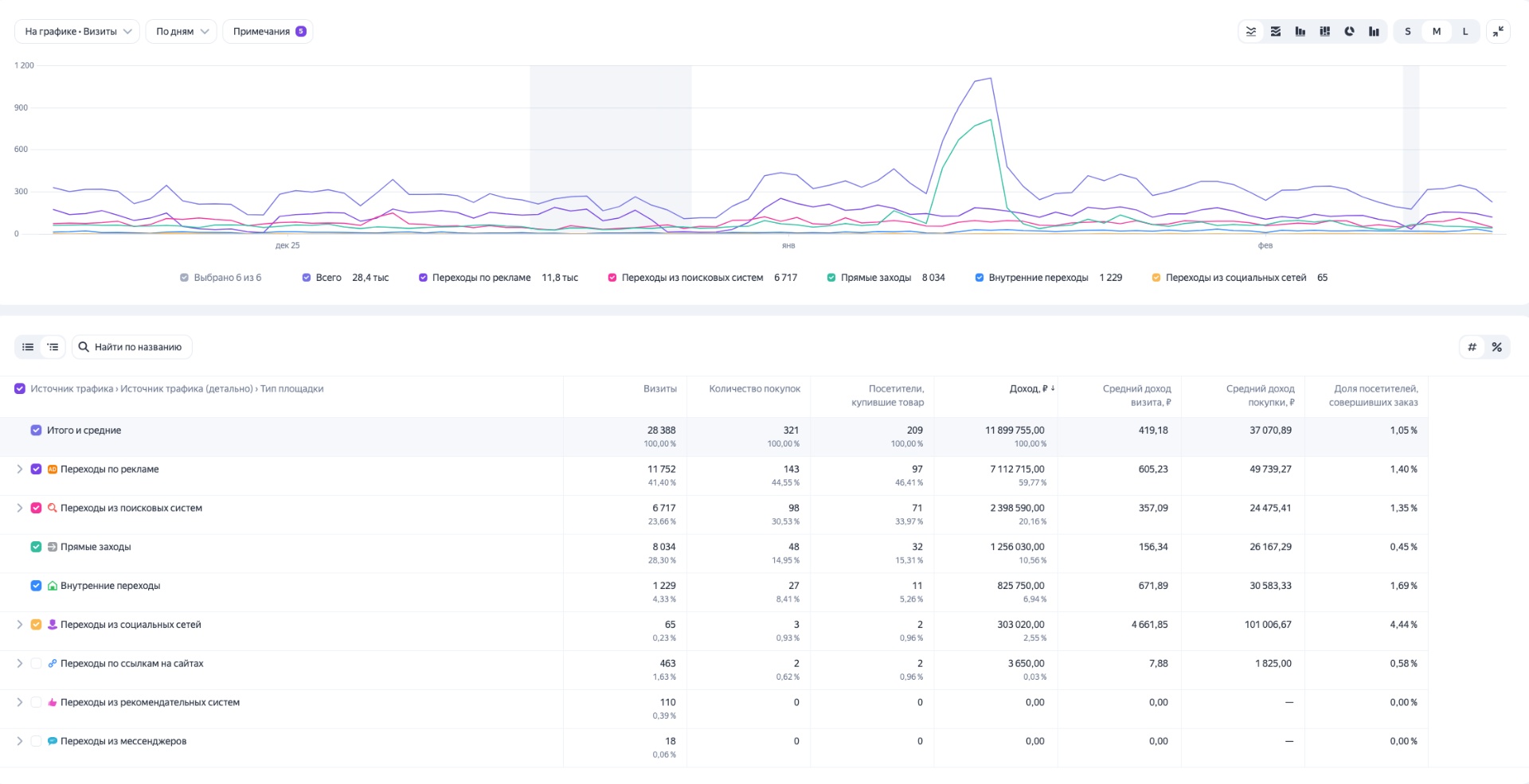Image resolution: width=1529 pixels, height=784 pixels.
Task: Open the По дням grouping dropdown
Action: [x=182, y=32]
